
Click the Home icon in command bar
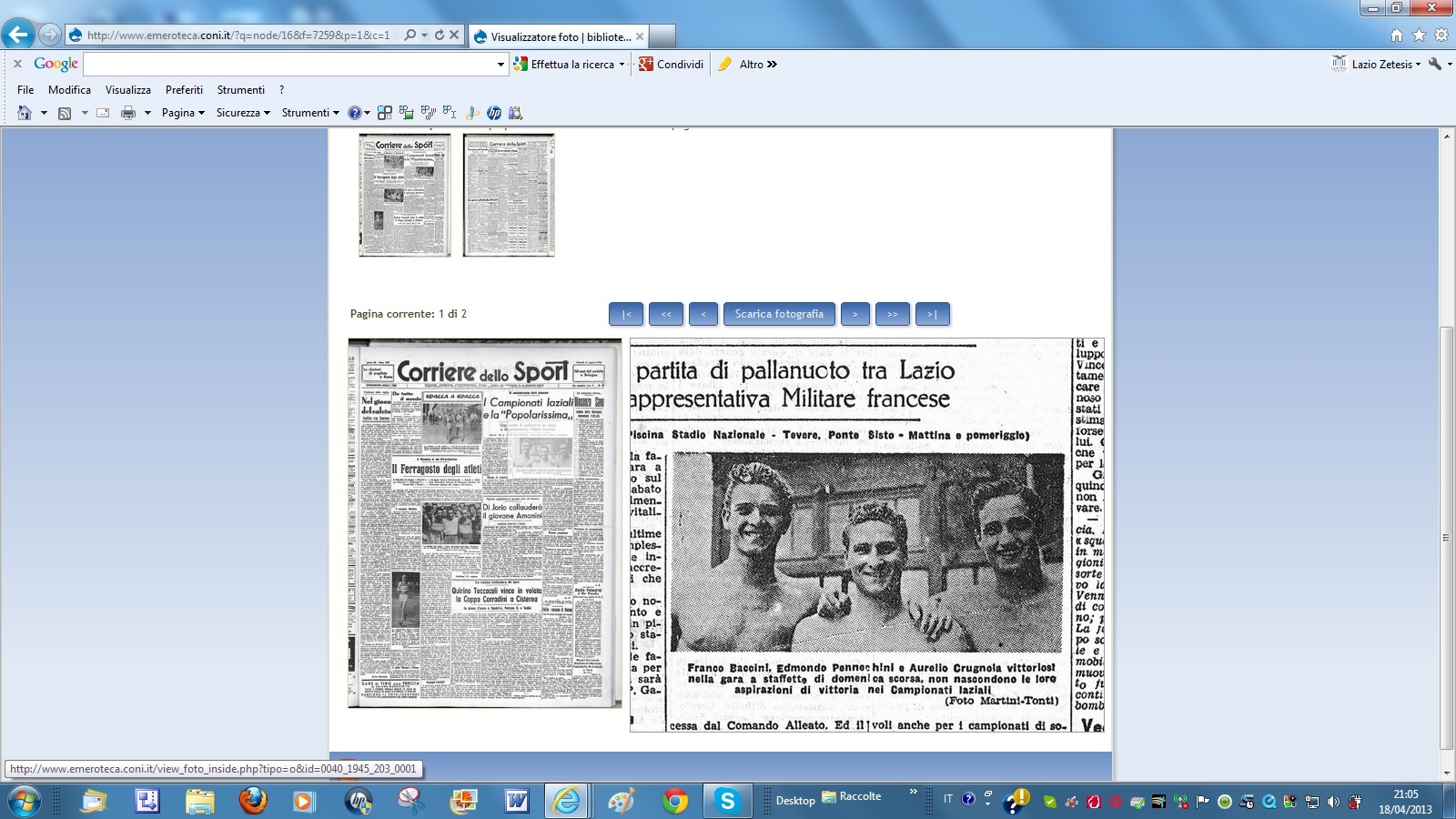pyautogui.click(x=25, y=113)
